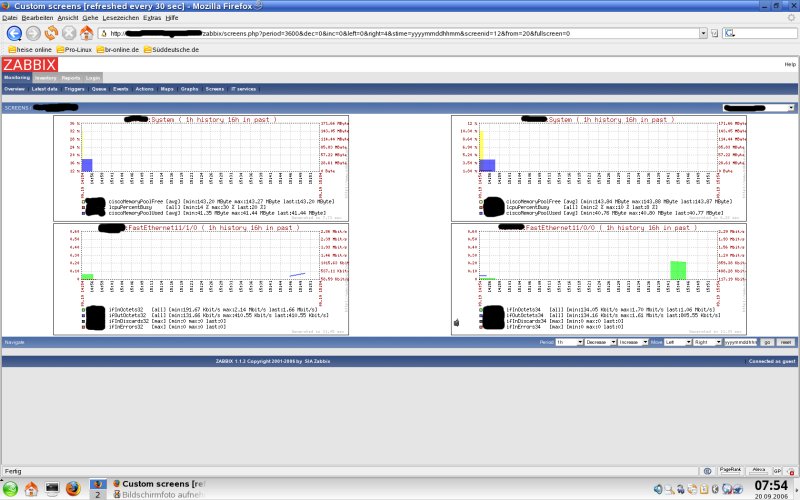Click the volume icon in system tray
800x500 pixels.
click(658, 489)
